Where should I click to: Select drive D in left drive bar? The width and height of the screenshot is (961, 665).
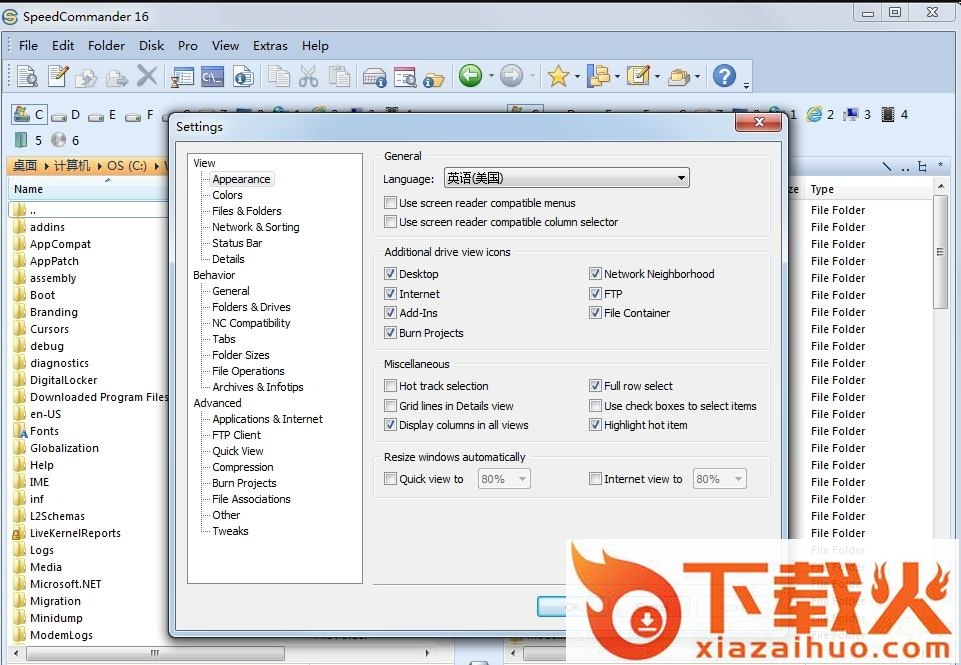pos(66,115)
